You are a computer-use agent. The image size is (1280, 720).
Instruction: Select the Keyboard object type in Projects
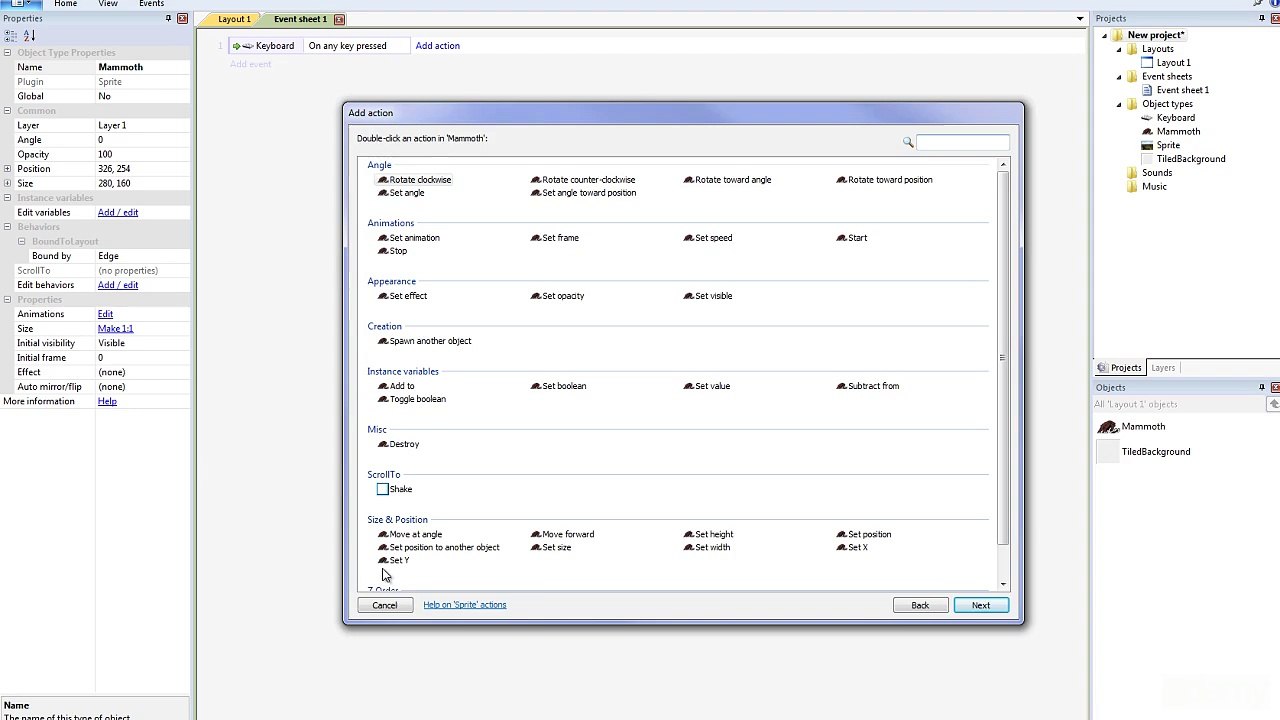click(x=1175, y=118)
